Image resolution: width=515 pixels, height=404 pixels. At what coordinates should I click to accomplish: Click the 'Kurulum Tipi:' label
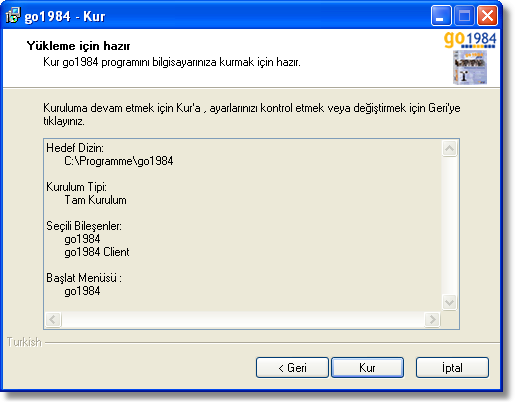pyautogui.click(x=76, y=187)
